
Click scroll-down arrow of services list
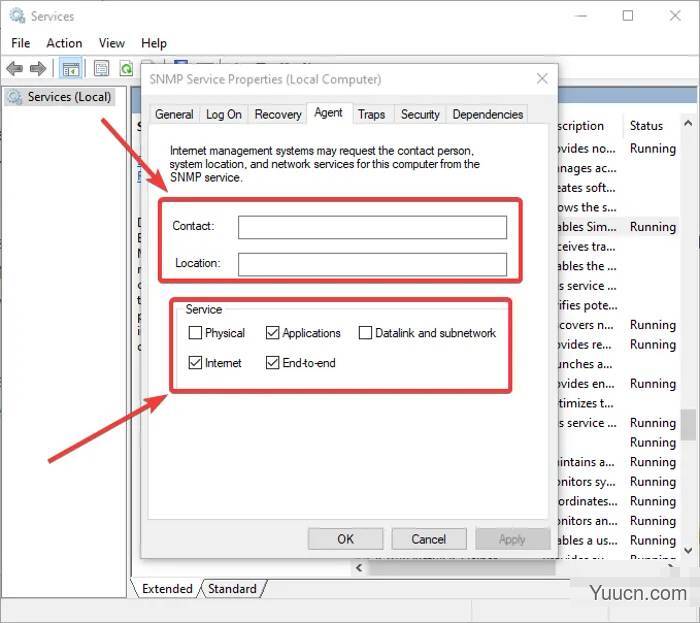click(688, 551)
